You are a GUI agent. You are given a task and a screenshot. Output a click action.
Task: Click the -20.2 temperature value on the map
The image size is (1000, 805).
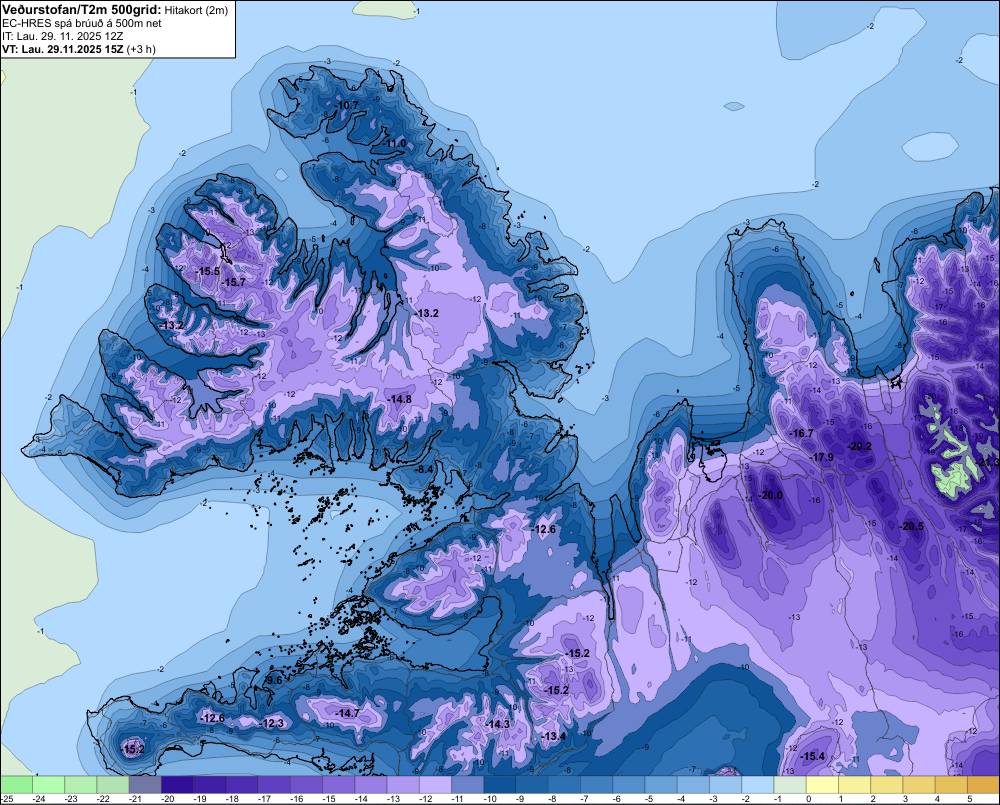[x=859, y=446]
